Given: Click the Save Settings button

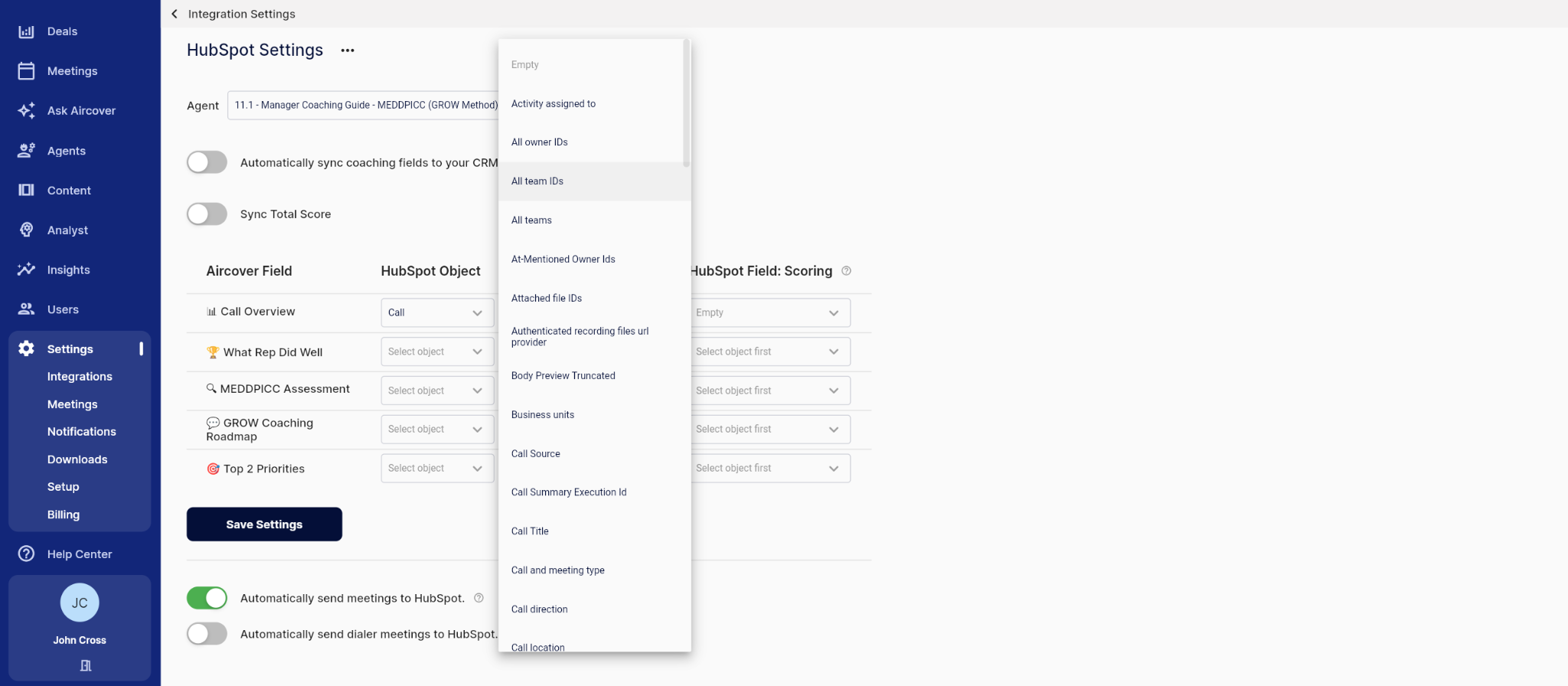Looking at the screenshot, I should click(264, 524).
